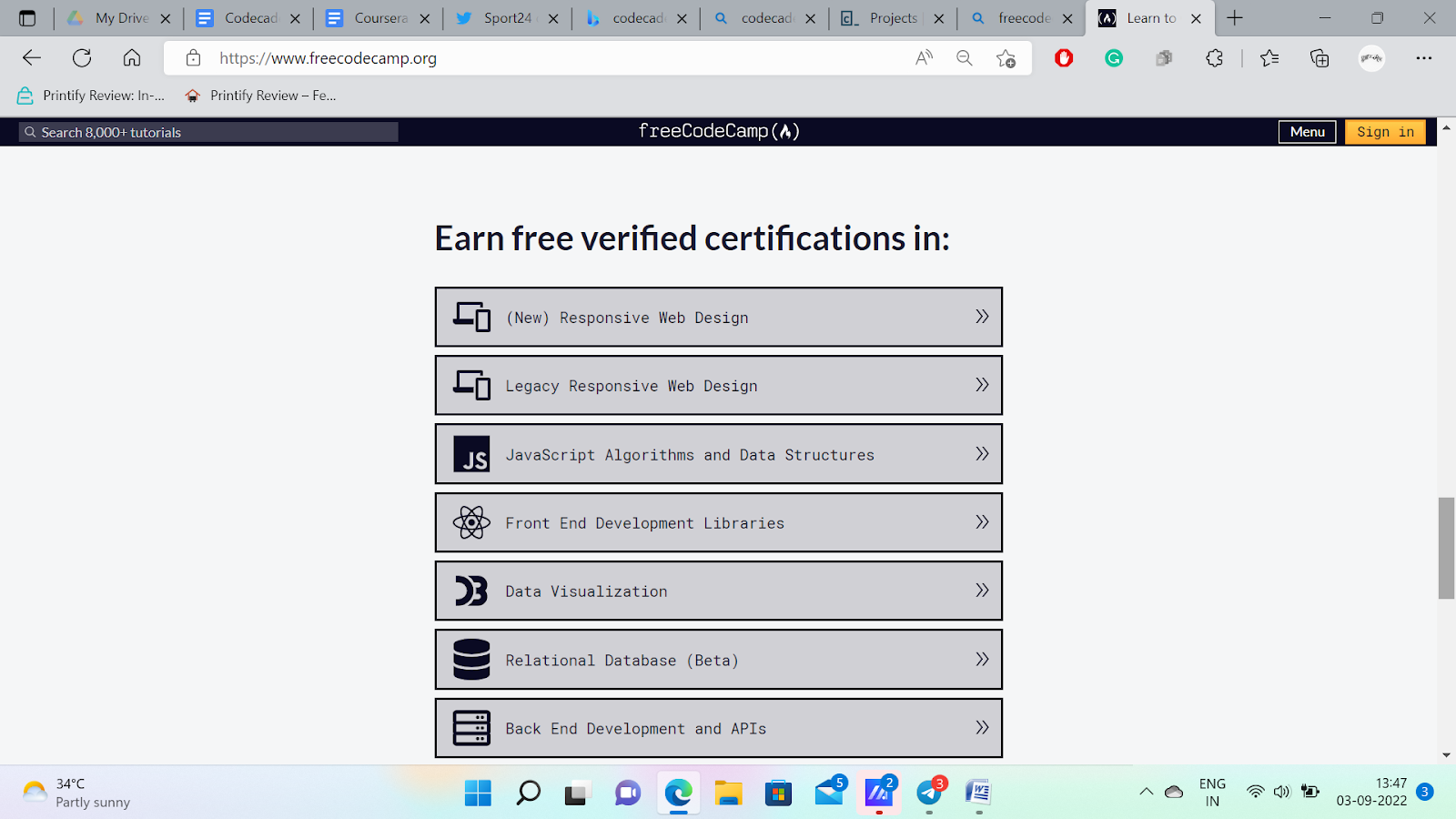Open the volume control in system tray

(x=1282, y=792)
